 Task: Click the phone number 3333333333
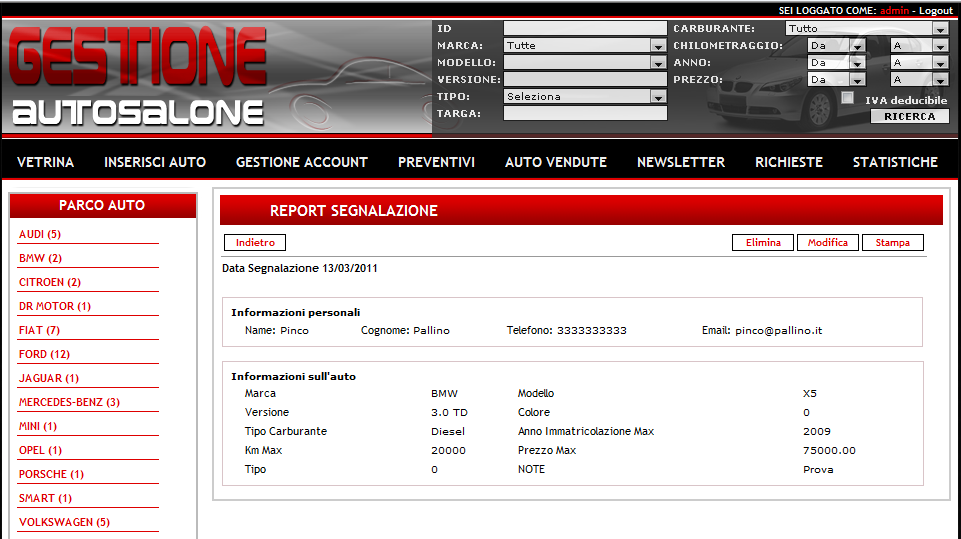[x=591, y=331]
